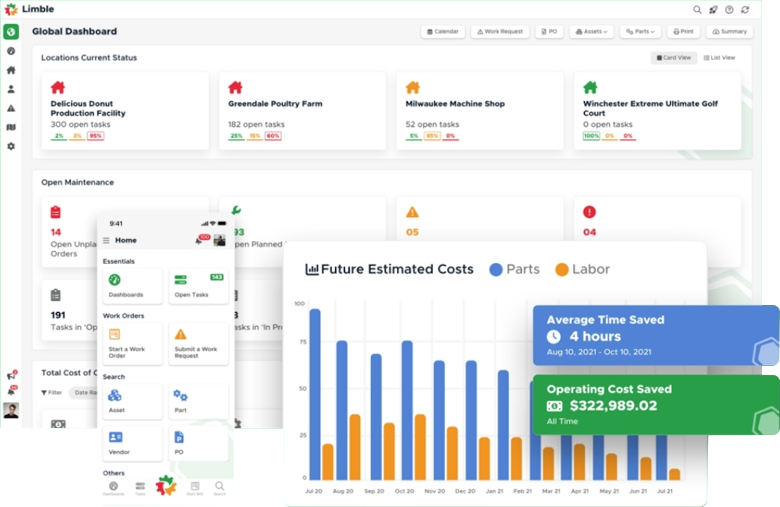Open the Dashboards tile in mobile app
This screenshot has height=507, width=780.
click(x=132, y=286)
